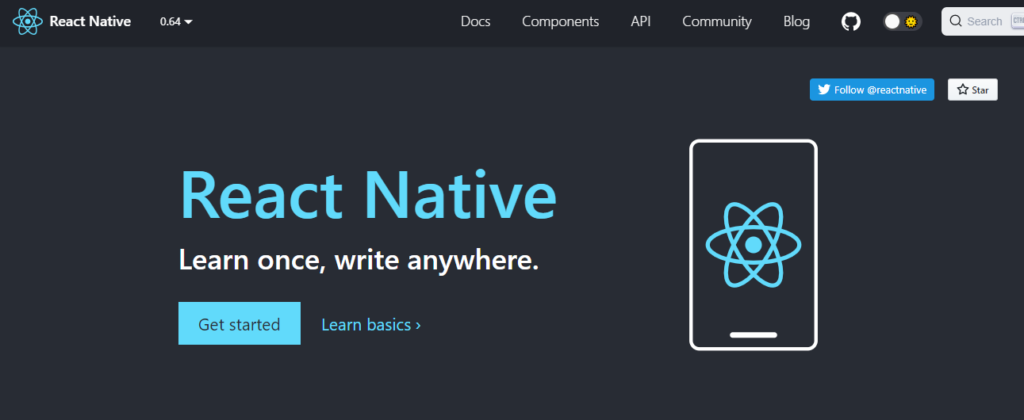This screenshot has width=1024, height=420.
Task: Follow the Learn basics link
Action: click(371, 324)
